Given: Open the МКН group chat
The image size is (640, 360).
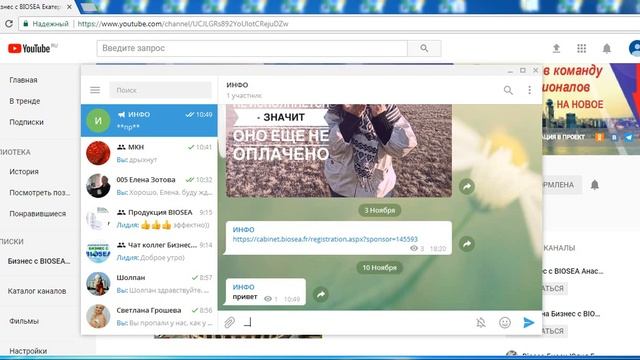Looking at the screenshot, I should tap(149, 153).
